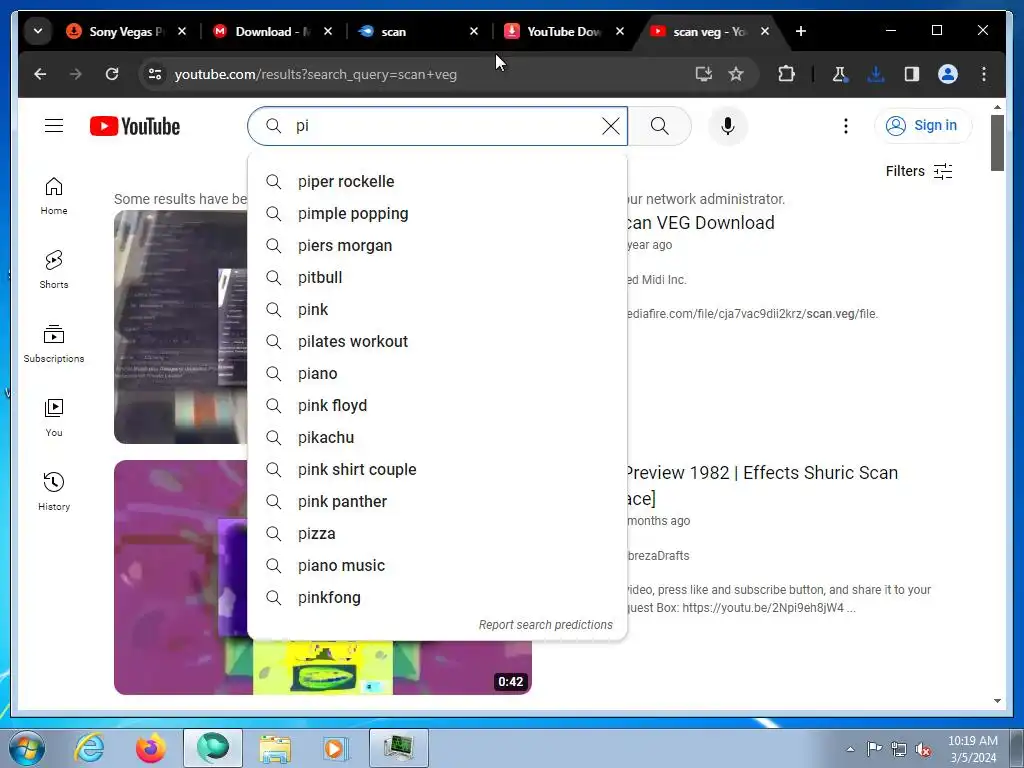The height and width of the screenshot is (768, 1024).
Task: Open History in the sidebar
Action: [54, 492]
